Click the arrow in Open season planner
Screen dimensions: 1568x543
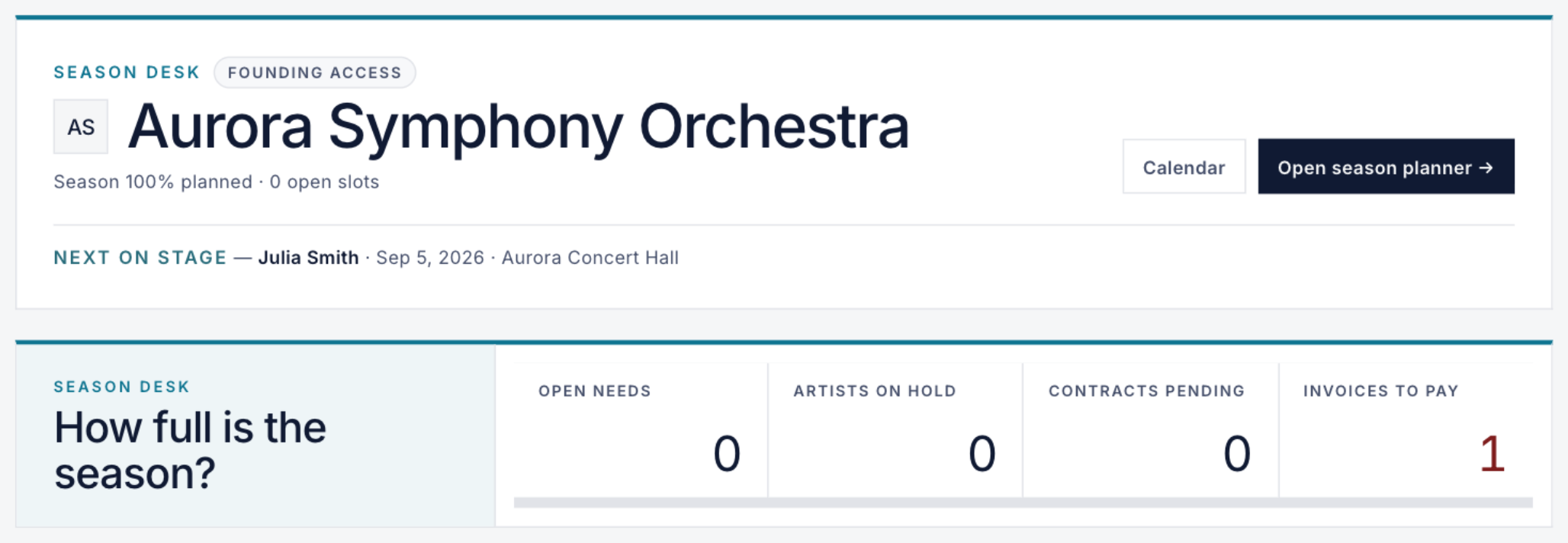click(x=1486, y=168)
